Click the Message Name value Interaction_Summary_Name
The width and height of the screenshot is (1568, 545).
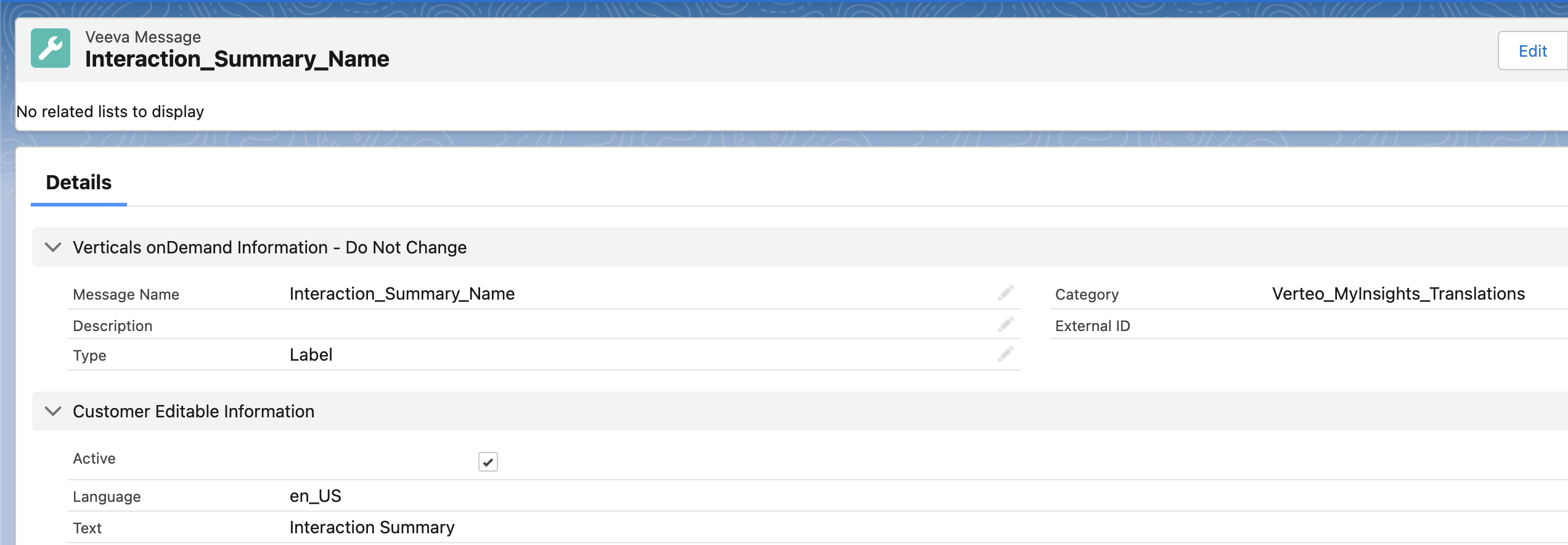(x=402, y=294)
